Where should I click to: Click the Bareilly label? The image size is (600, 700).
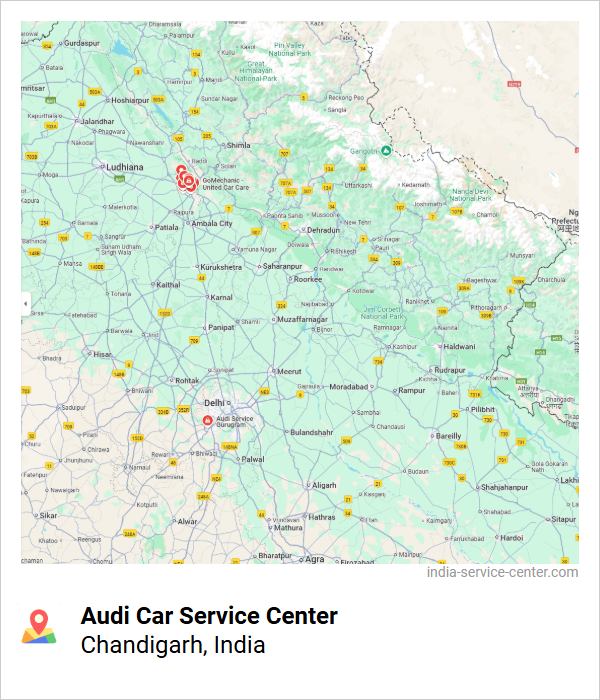(448, 436)
